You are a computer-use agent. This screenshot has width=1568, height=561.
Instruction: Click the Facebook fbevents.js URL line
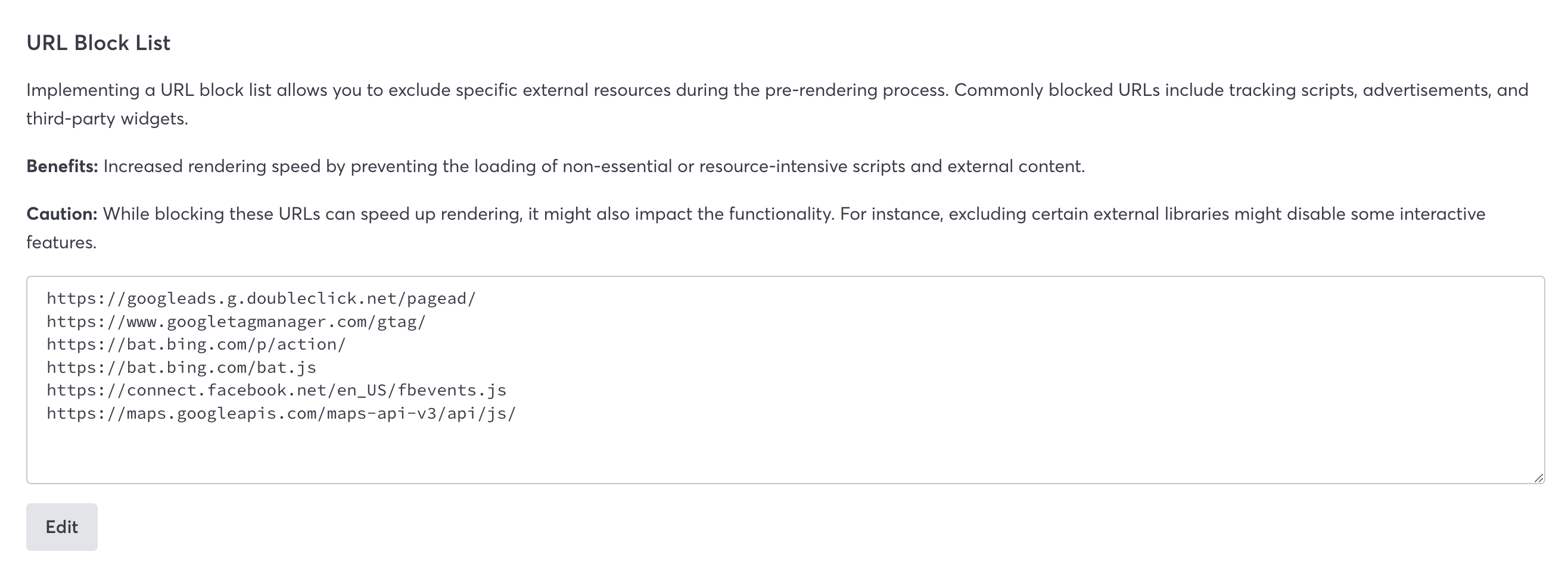pyautogui.click(x=276, y=390)
